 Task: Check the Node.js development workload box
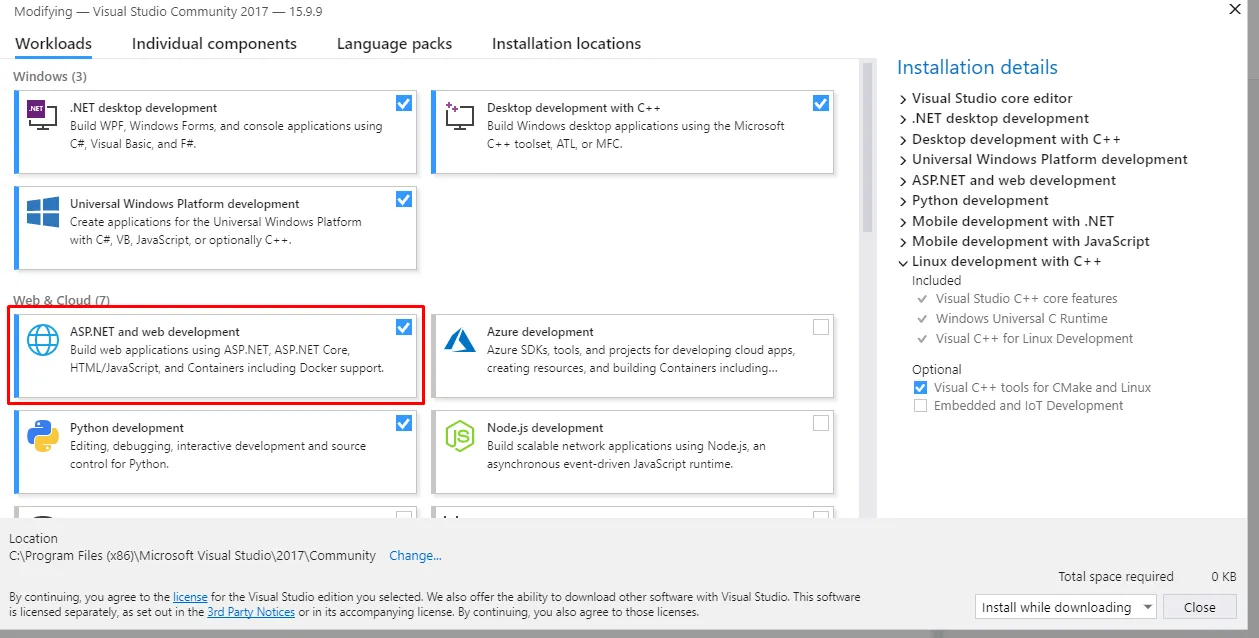(821, 423)
